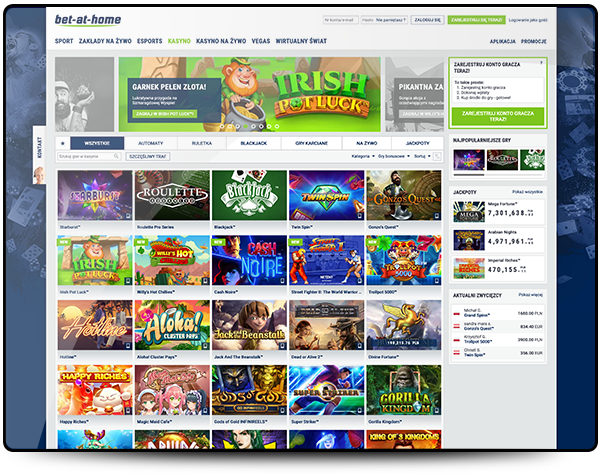Open the Sport menu
This screenshot has width=600, height=474.
[x=64, y=41]
